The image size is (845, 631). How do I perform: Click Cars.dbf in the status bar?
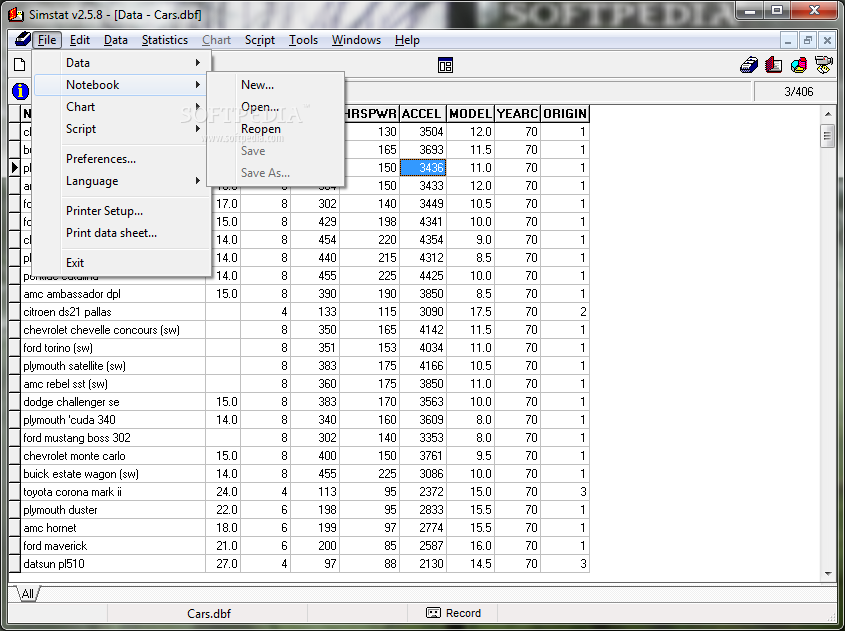coord(208,613)
